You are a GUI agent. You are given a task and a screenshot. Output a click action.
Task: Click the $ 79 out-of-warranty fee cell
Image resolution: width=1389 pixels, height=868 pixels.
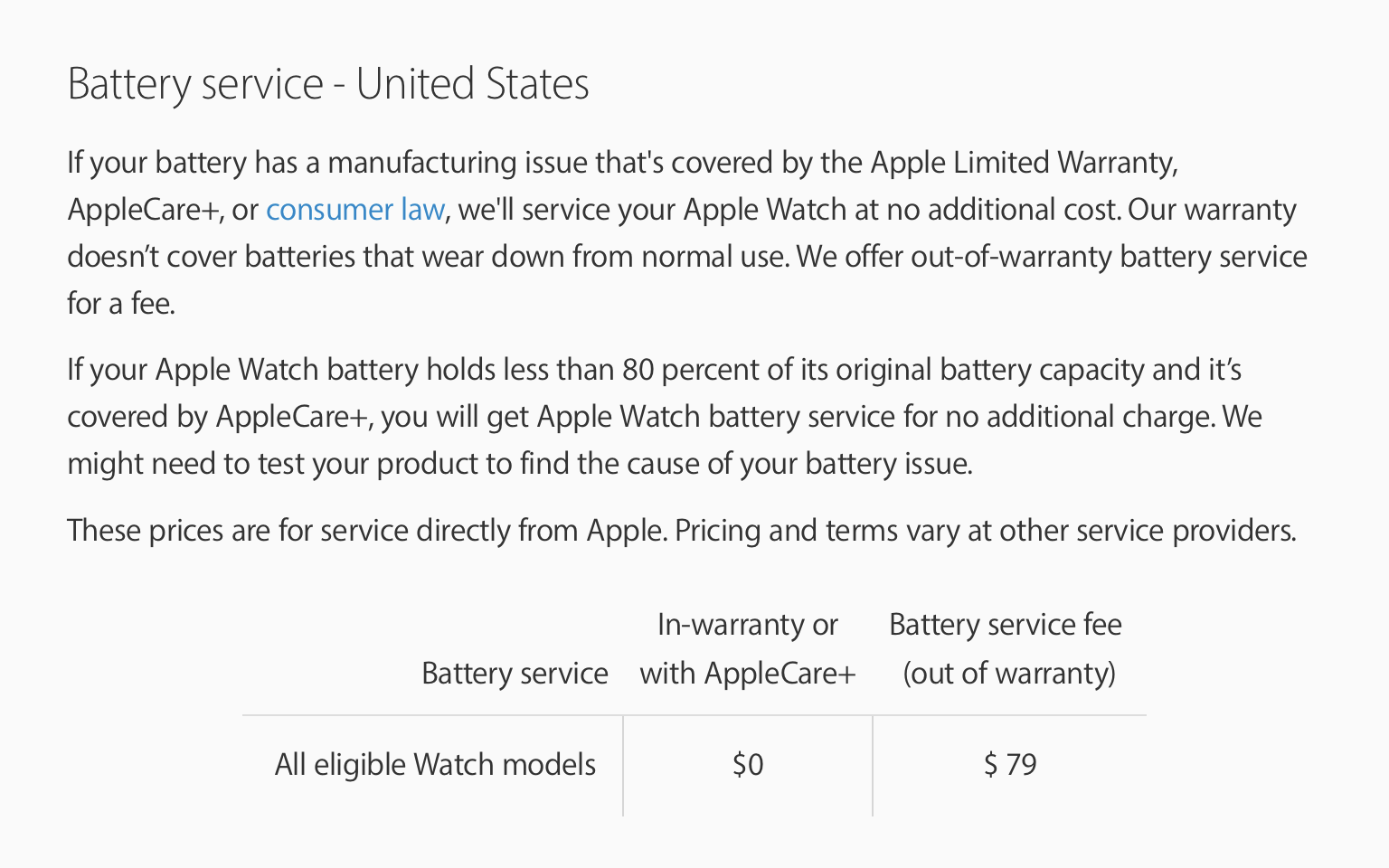coord(1010,765)
